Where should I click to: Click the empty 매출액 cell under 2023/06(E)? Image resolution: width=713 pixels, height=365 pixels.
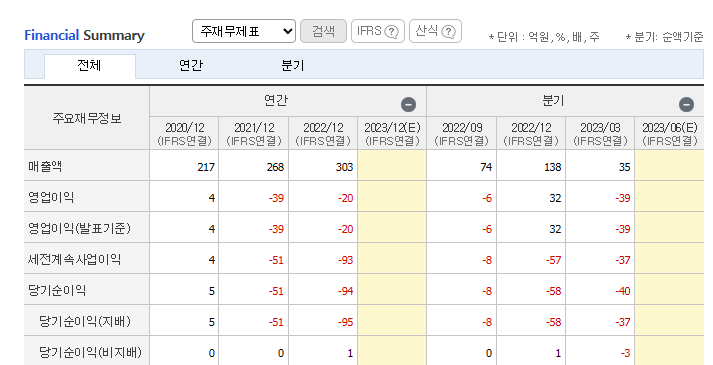tap(669, 165)
